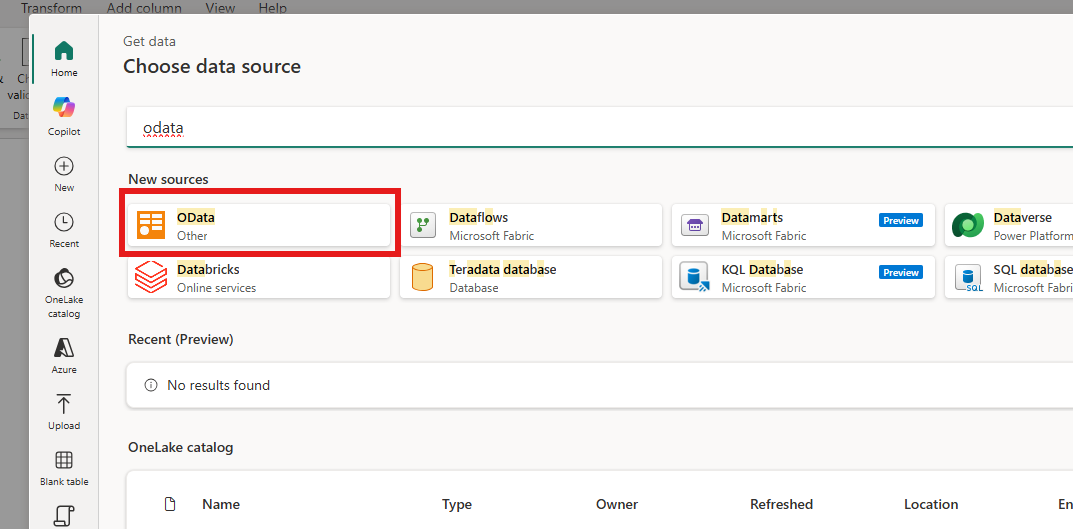Click the Choose data source title

coord(212,66)
